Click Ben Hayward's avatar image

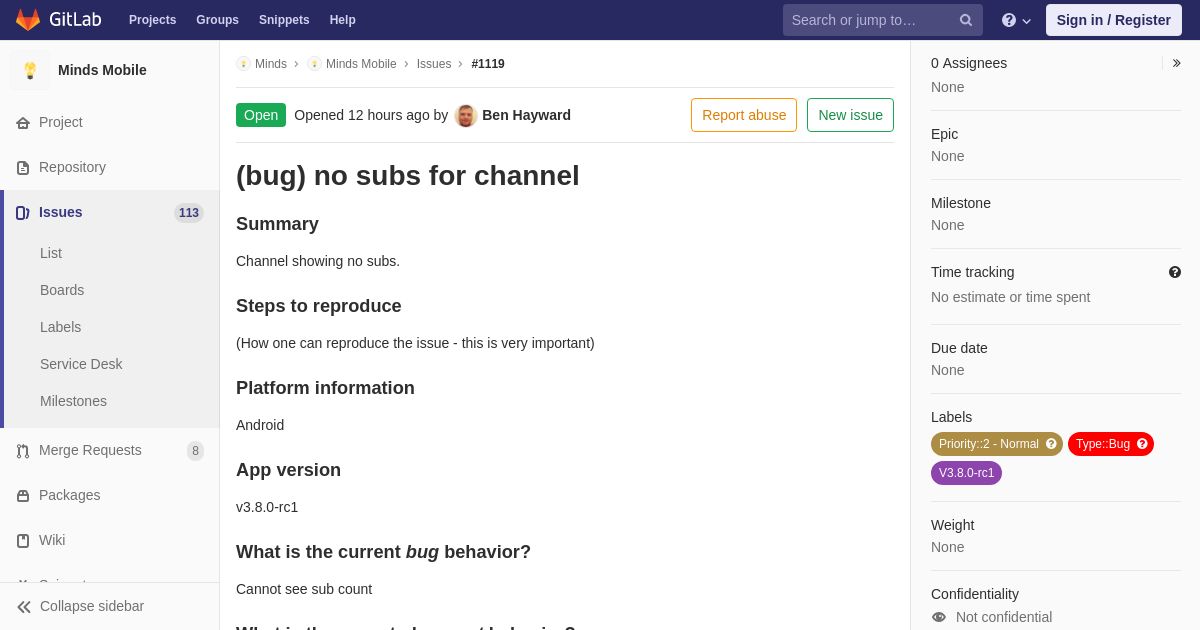pos(466,115)
